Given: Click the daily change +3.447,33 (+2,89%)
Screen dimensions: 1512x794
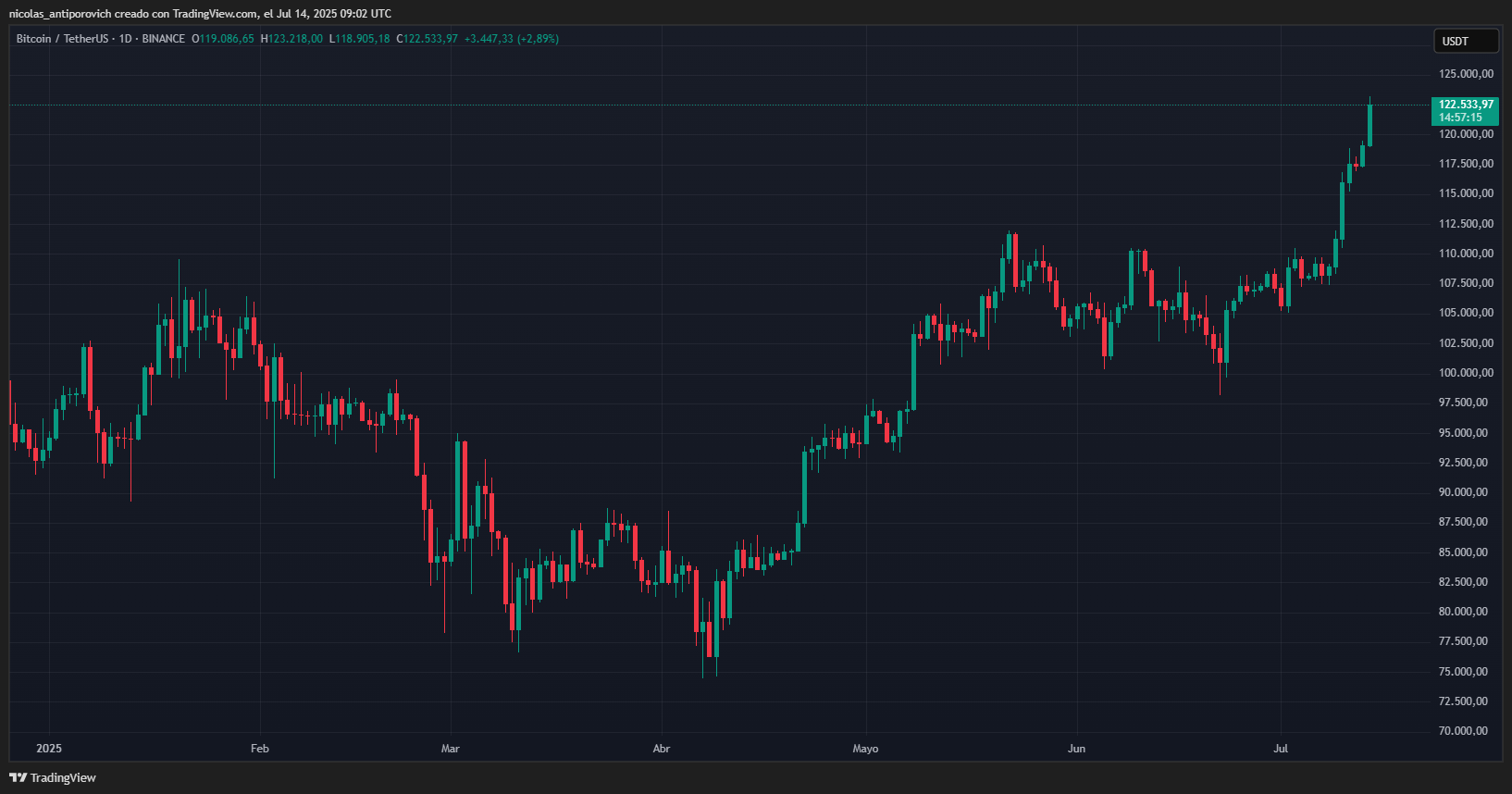Looking at the screenshot, I should point(511,39).
